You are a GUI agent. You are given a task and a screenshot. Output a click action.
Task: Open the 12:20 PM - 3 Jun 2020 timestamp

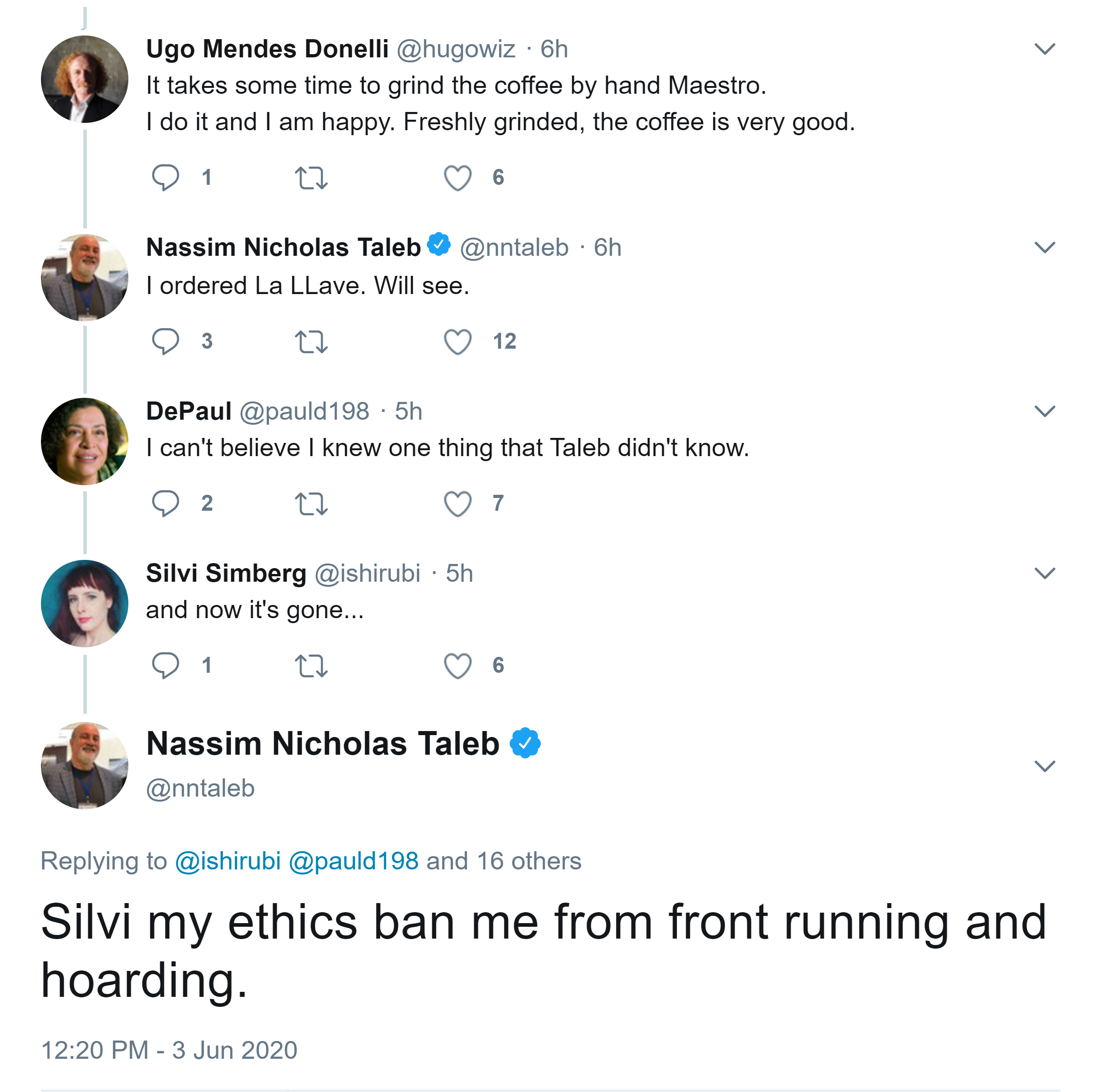[169, 1050]
